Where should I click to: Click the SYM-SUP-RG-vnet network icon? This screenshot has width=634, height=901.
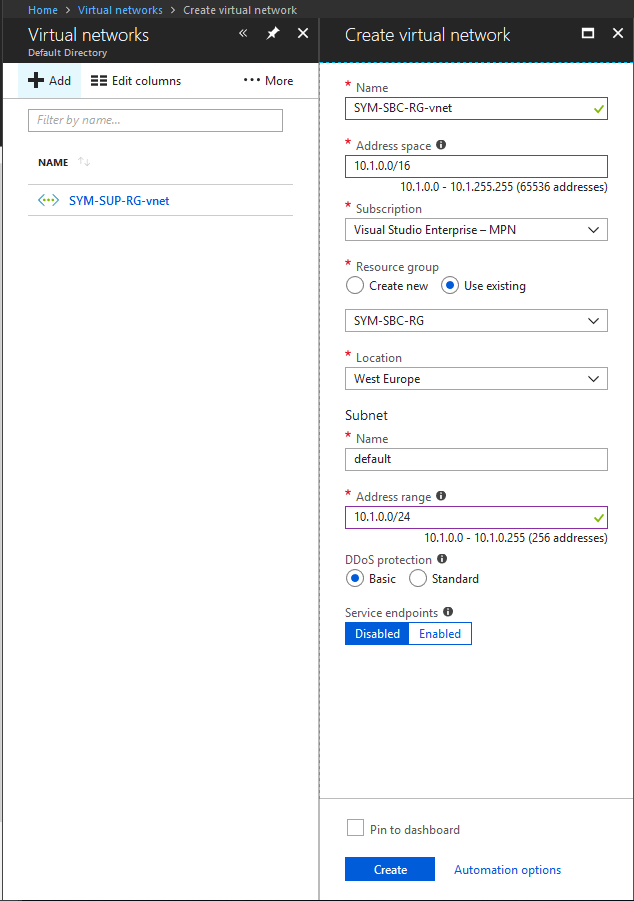pyautogui.click(x=48, y=201)
